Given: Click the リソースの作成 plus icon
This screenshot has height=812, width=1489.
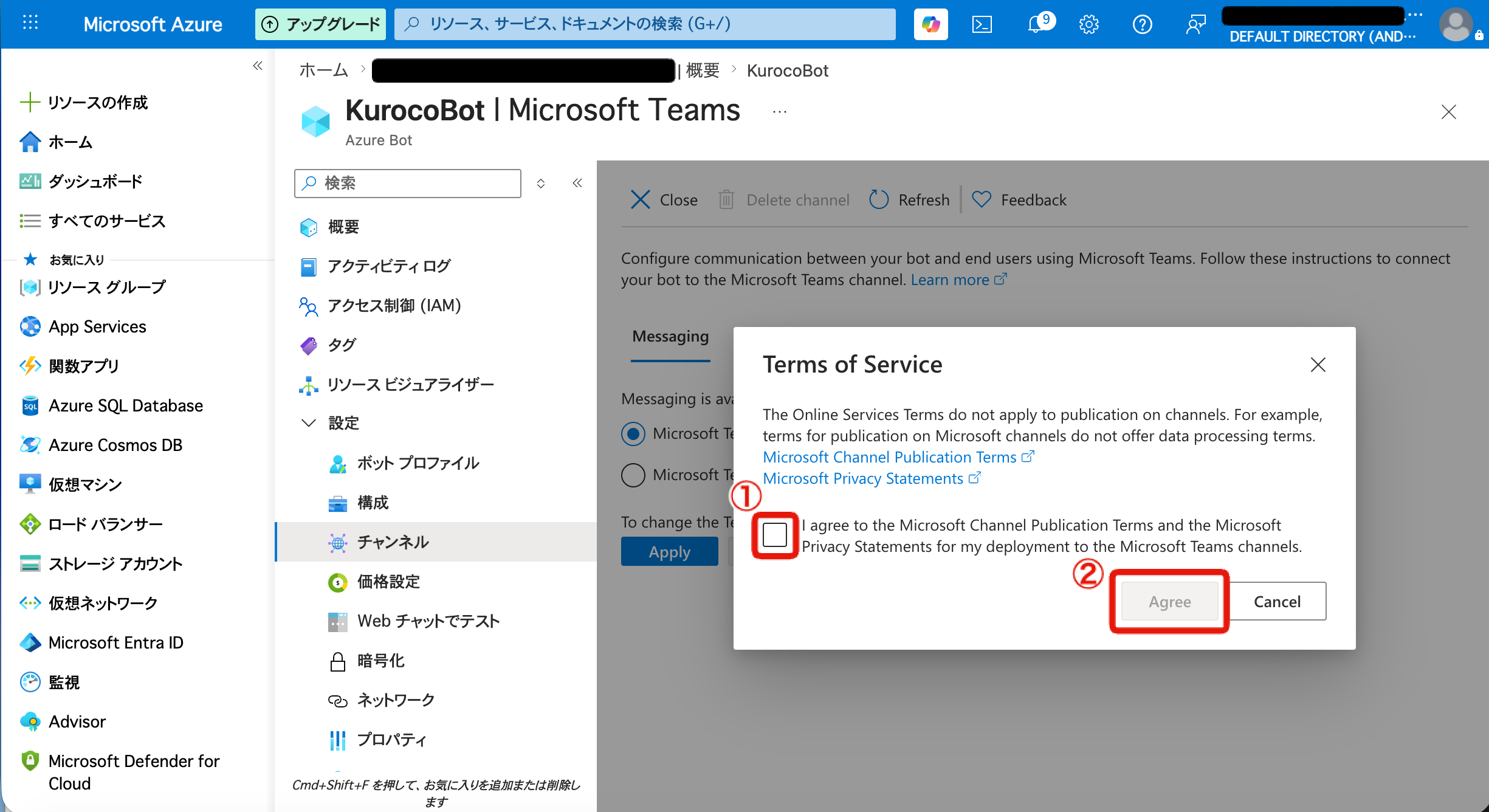Looking at the screenshot, I should (30, 102).
